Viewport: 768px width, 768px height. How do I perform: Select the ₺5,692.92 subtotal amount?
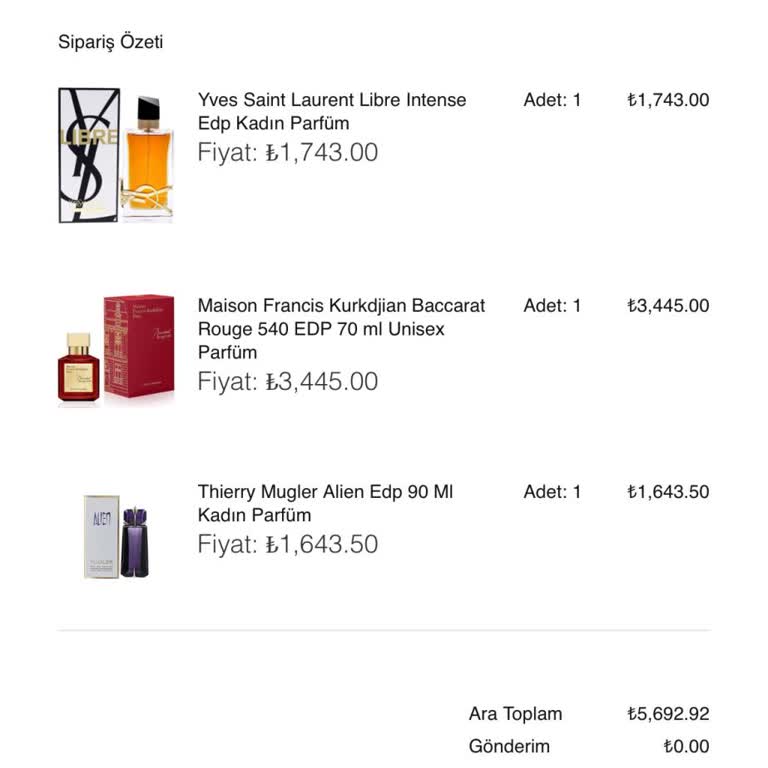[668, 714]
